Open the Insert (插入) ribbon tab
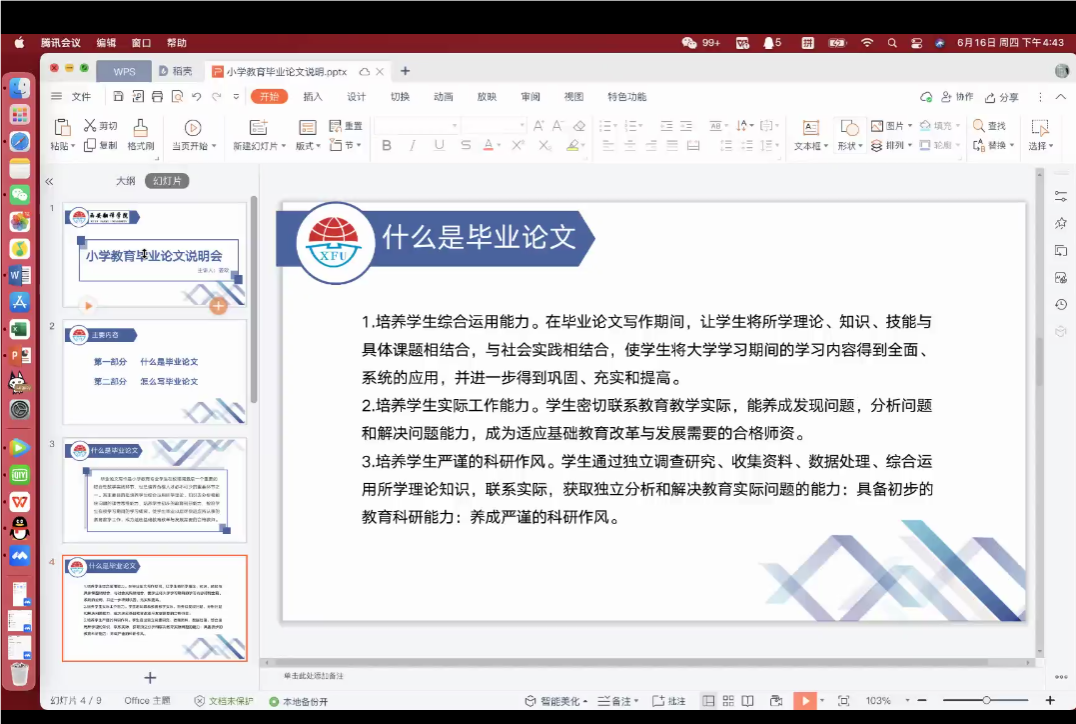This screenshot has height=724, width=1076. click(313, 97)
